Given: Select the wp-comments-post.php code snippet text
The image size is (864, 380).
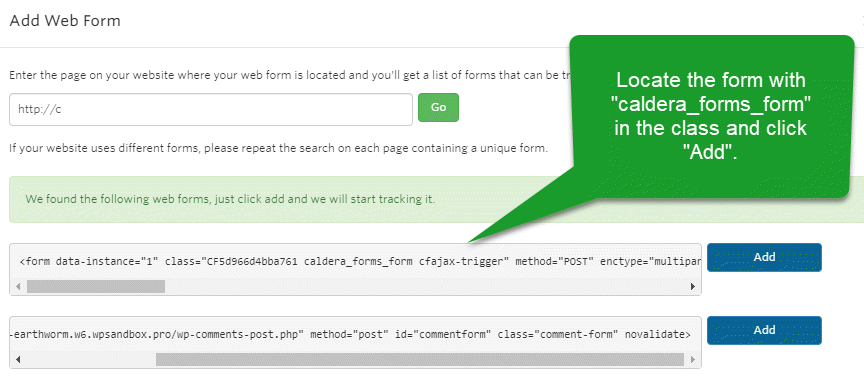Looking at the screenshot, I should 350,334.
